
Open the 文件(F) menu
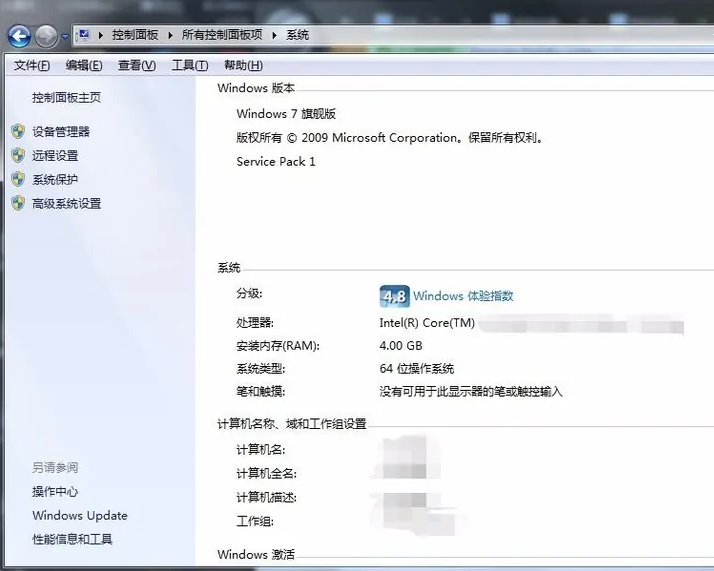tap(32, 66)
